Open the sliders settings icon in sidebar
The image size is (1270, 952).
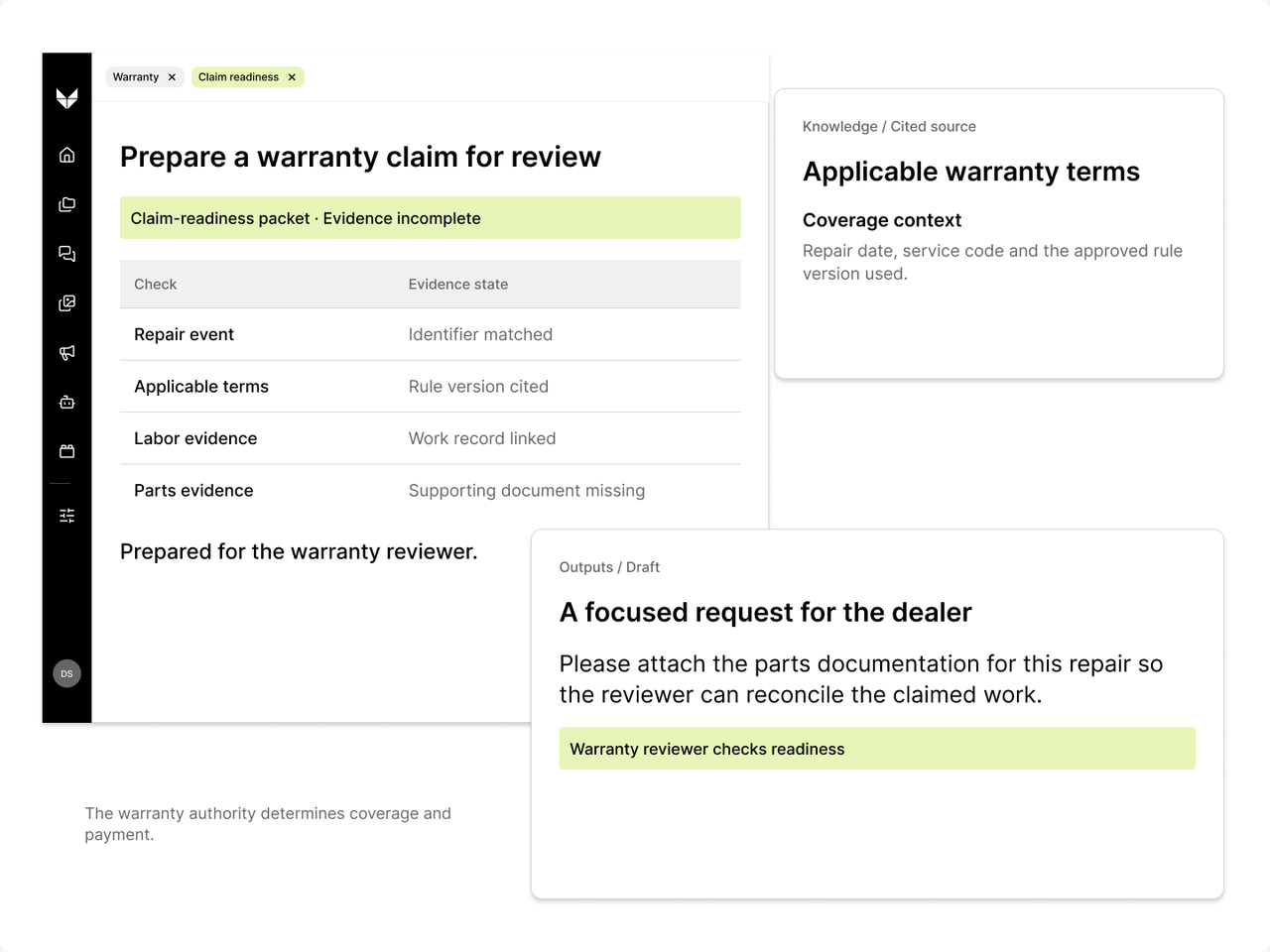pyautogui.click(x=66, y=516)
